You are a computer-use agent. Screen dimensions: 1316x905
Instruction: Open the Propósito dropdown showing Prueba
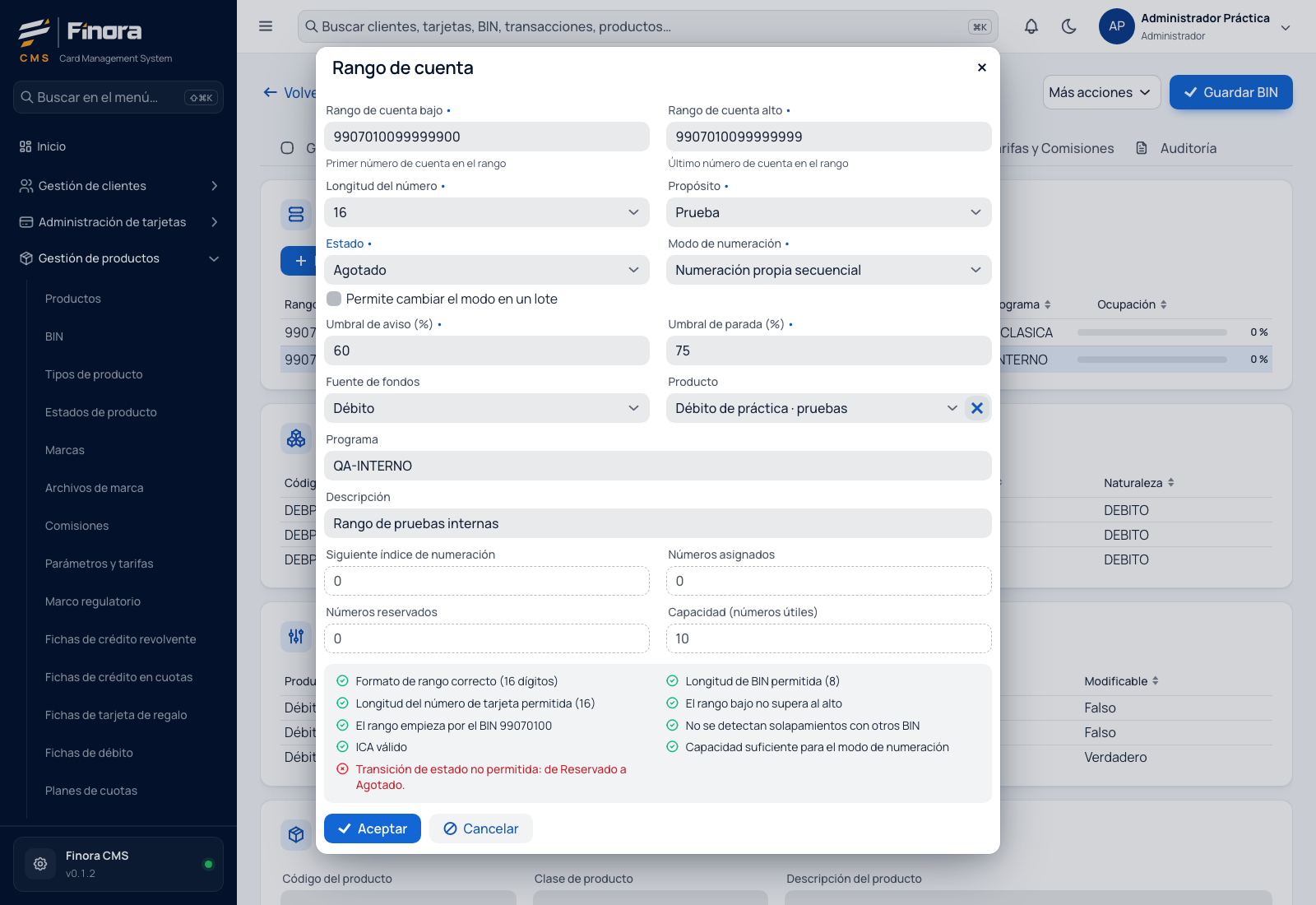829,212
